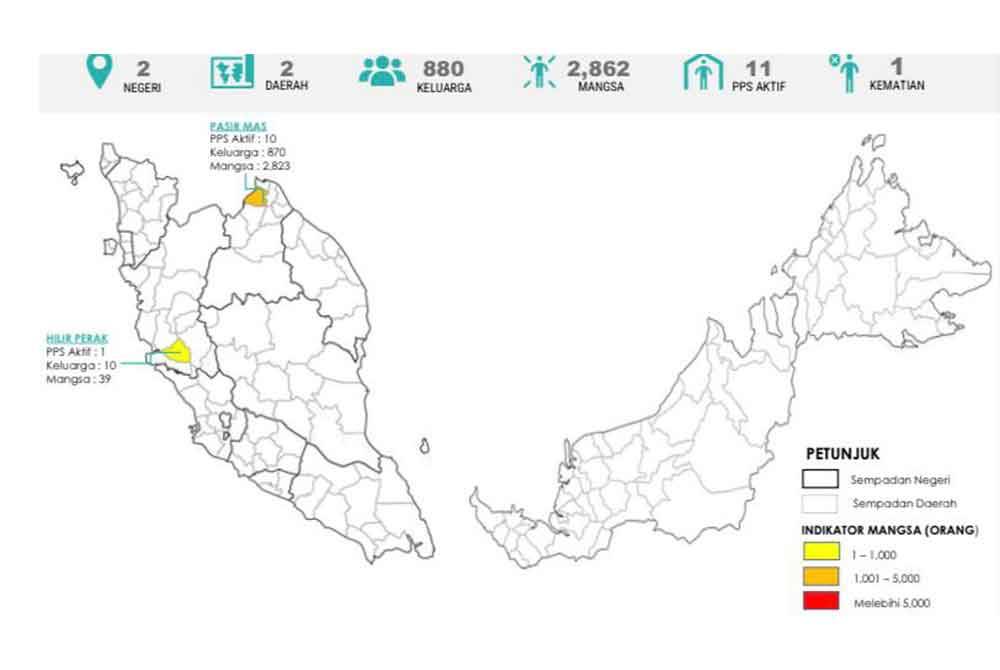Click the 2,862 Mangsa total
This screenshot has width=1000, height=670.
598,69
